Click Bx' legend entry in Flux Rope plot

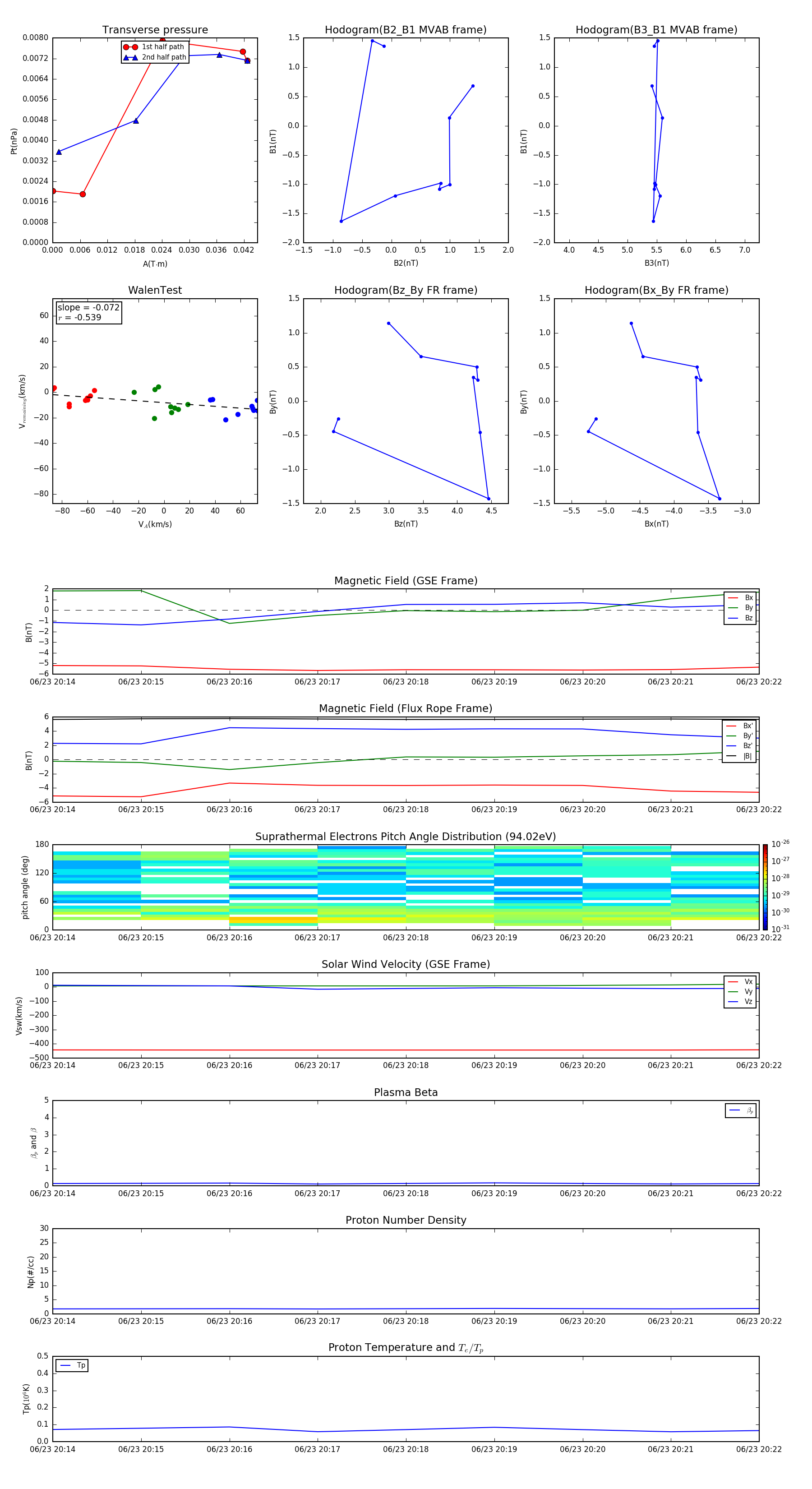[739, 726]
